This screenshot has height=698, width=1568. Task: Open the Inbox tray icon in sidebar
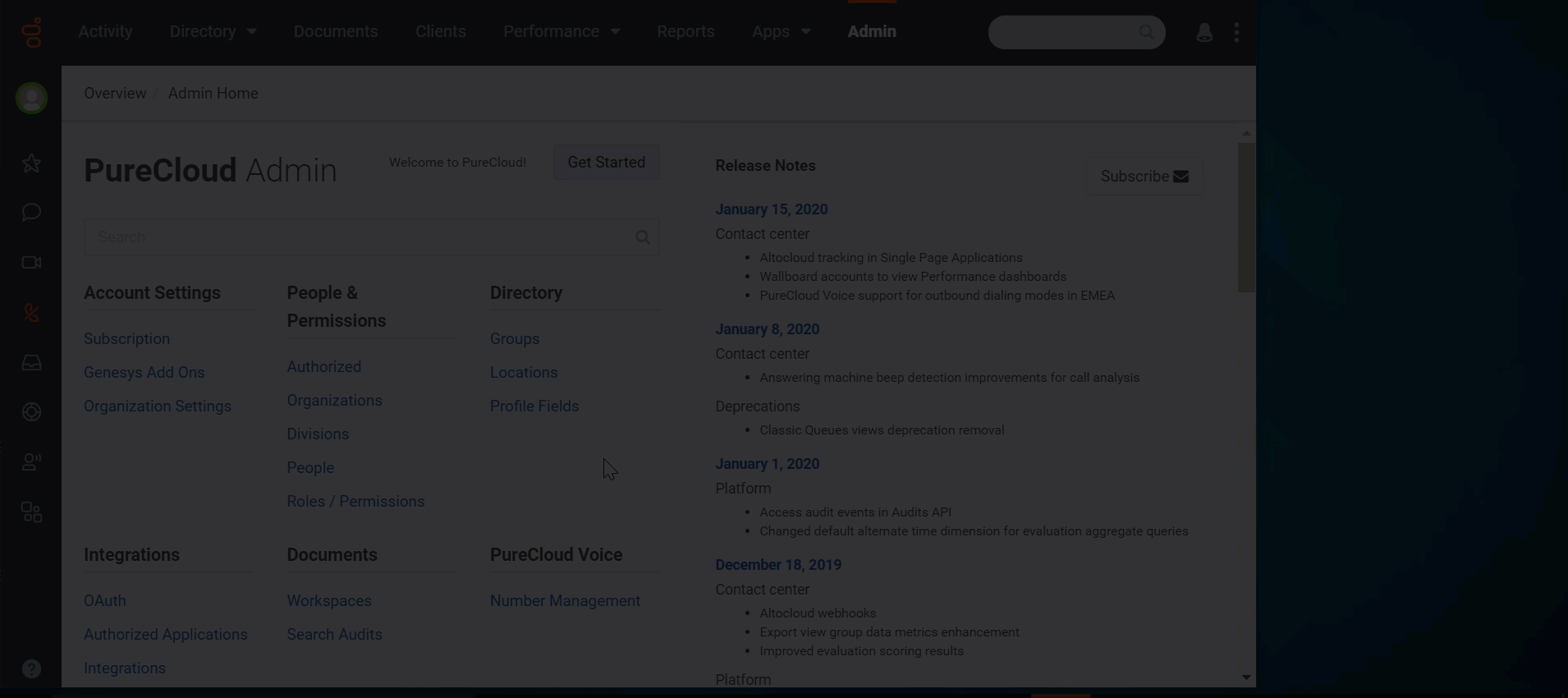tap(31, 362)
